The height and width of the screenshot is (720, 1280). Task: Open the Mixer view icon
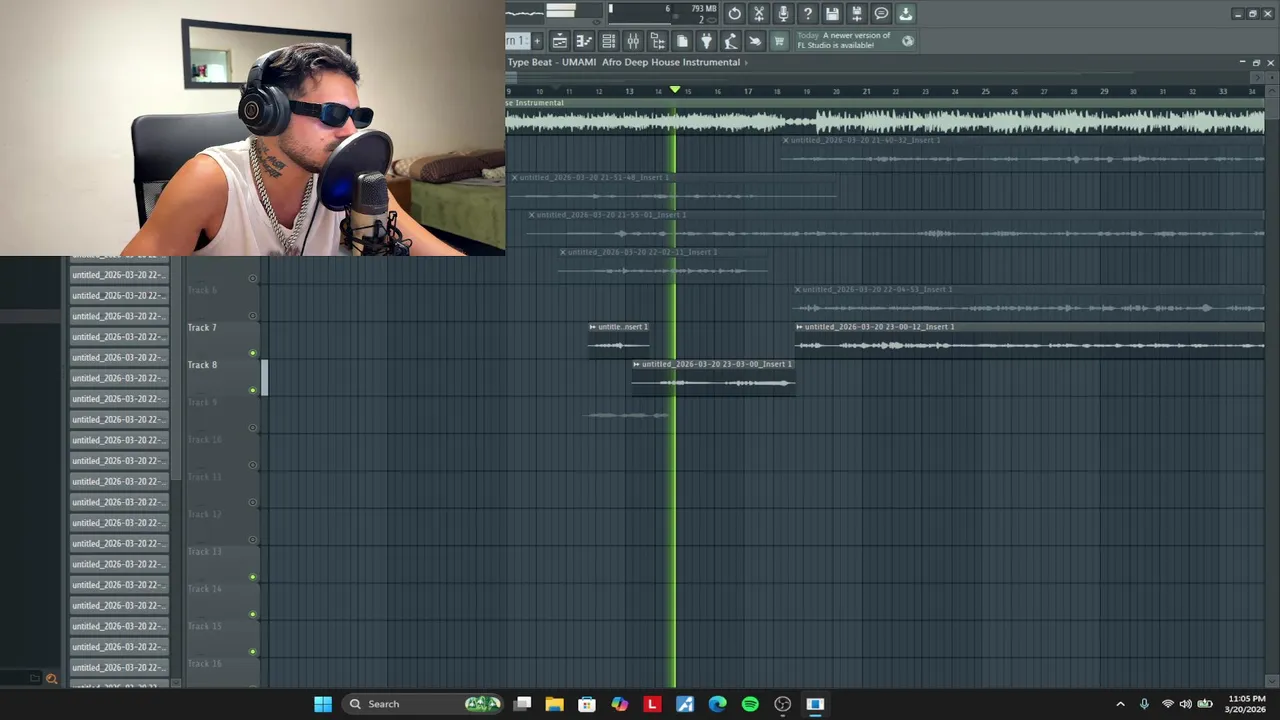[633, 41]
